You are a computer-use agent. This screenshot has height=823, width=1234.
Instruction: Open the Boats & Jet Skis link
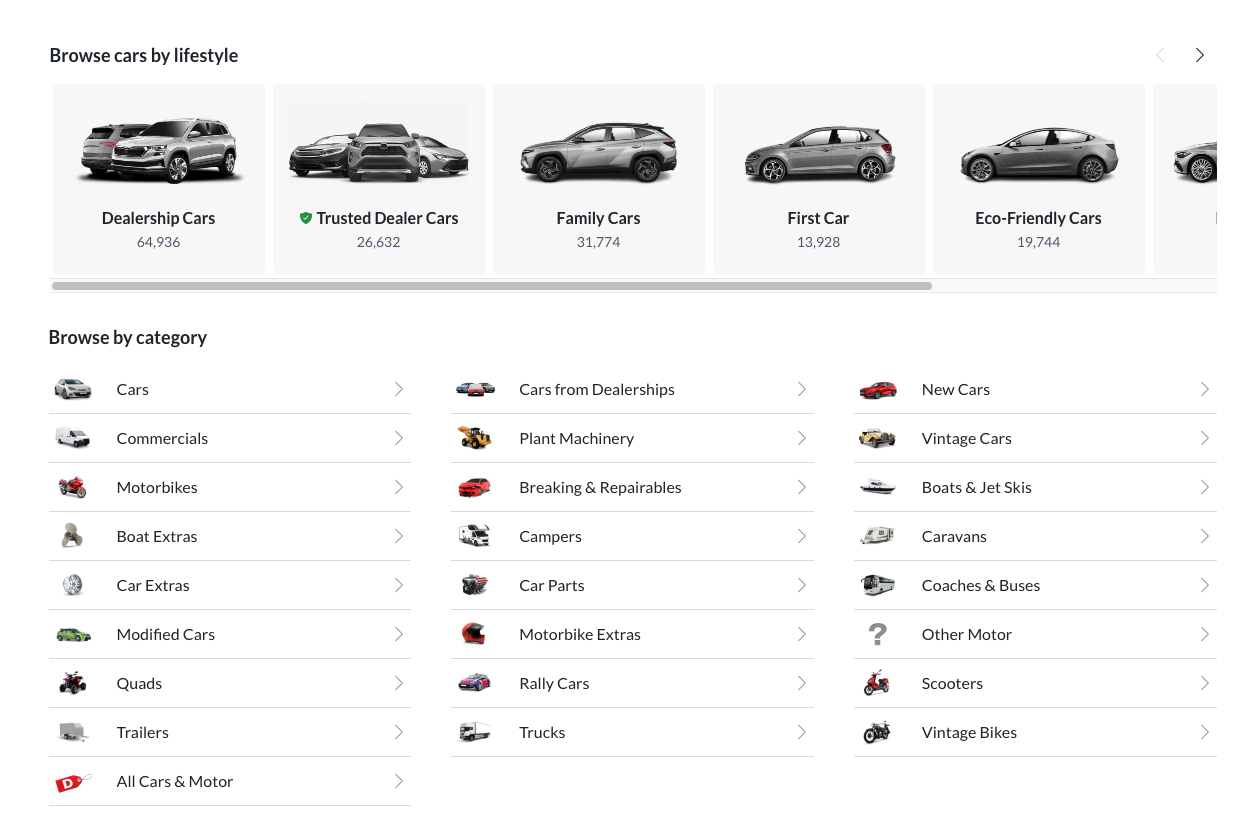click(x=976, y=487)
